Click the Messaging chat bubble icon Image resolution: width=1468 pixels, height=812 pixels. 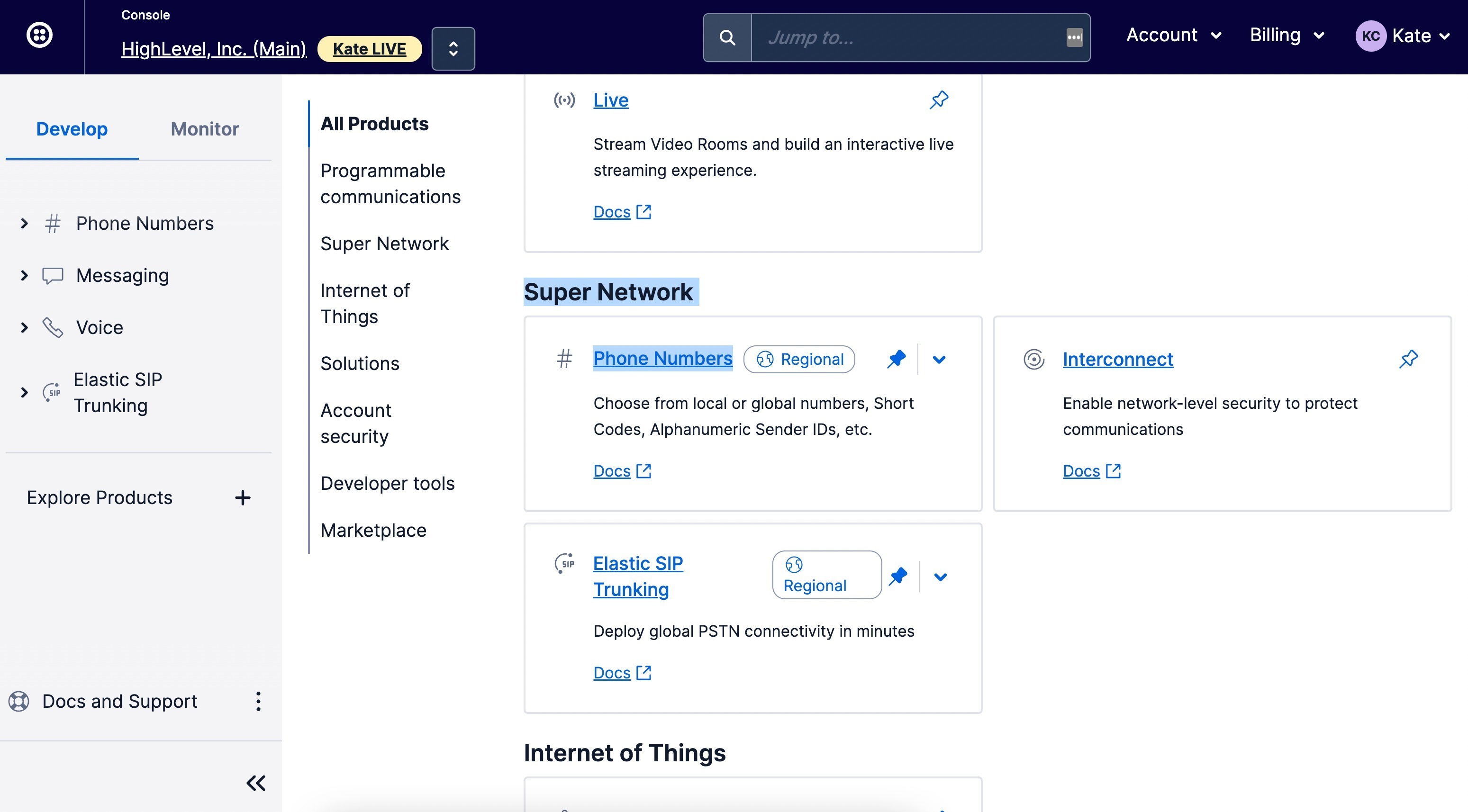pyautogui.click(x=53, y=275)
